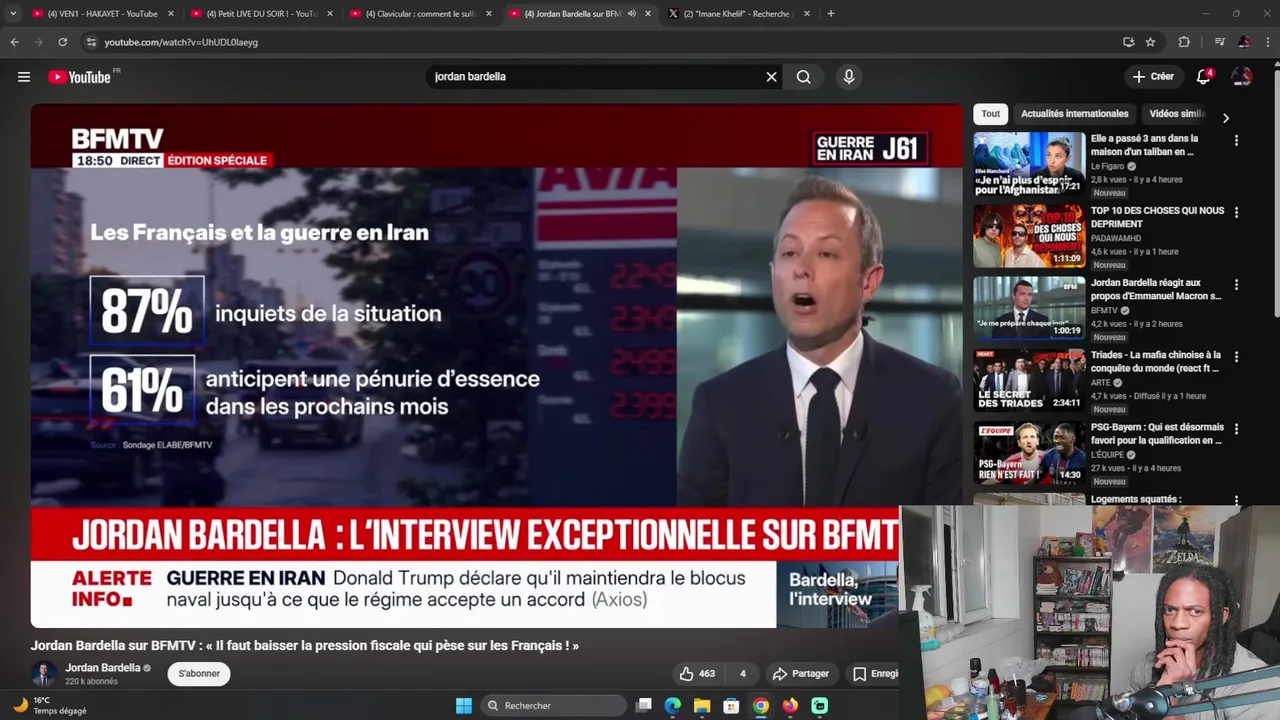Switch to Chrome on the taskbar
The image size is (1280, 720).
pos(761,706)
